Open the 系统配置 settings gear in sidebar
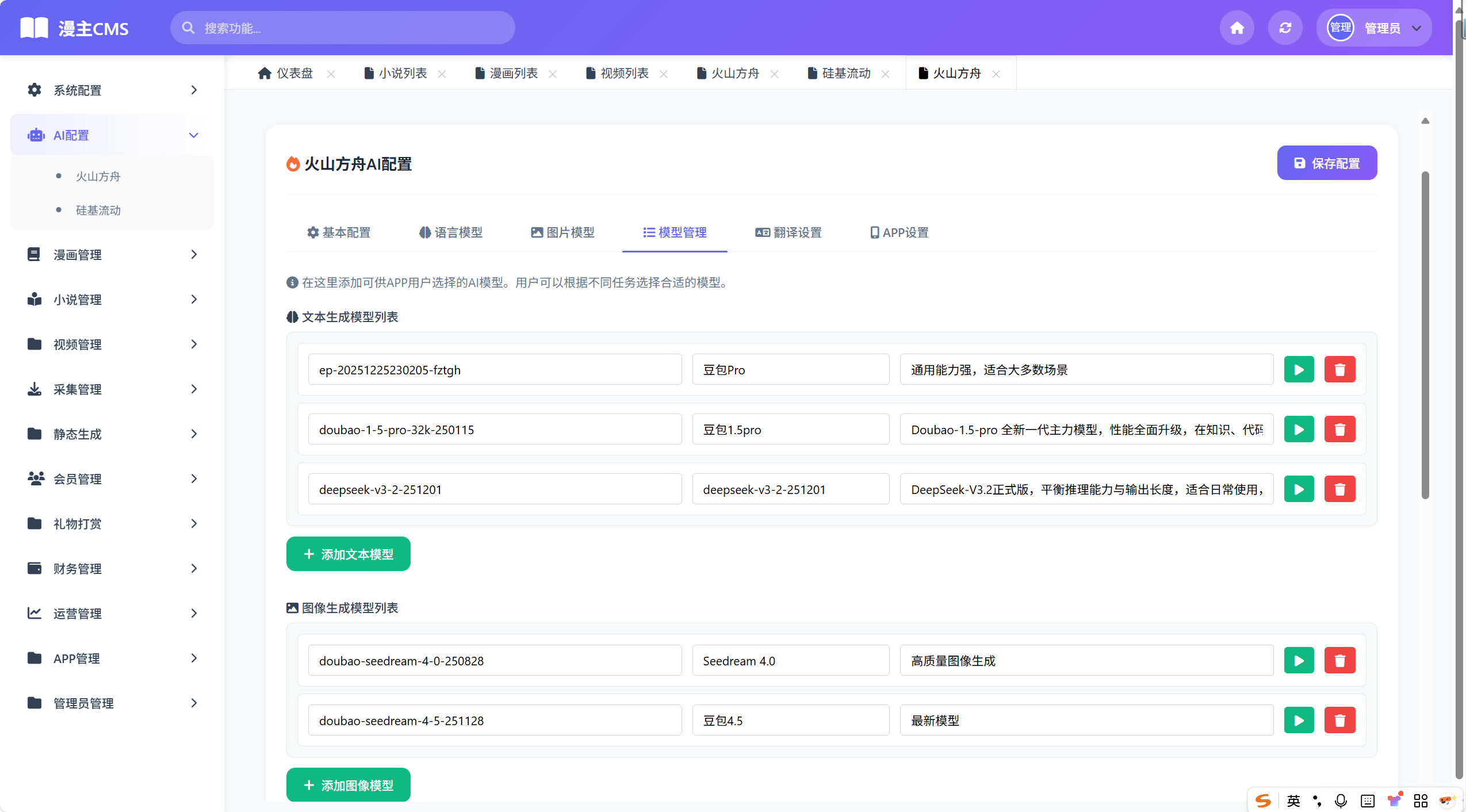Viewport: 1466px width, 812px height. (x=34, y=90)
